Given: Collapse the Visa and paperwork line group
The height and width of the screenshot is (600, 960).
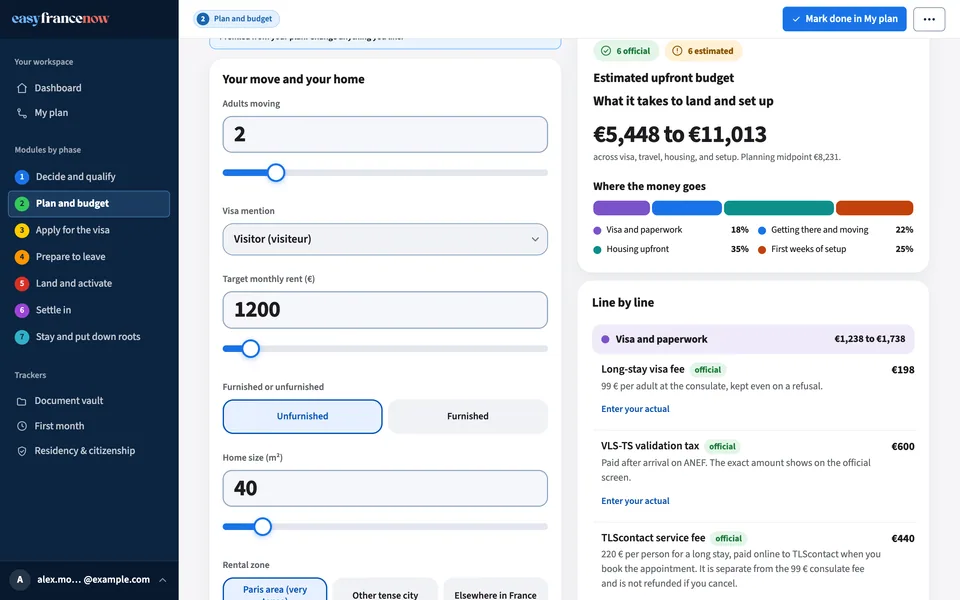Looking at the screenshot, I should (753, 339).
